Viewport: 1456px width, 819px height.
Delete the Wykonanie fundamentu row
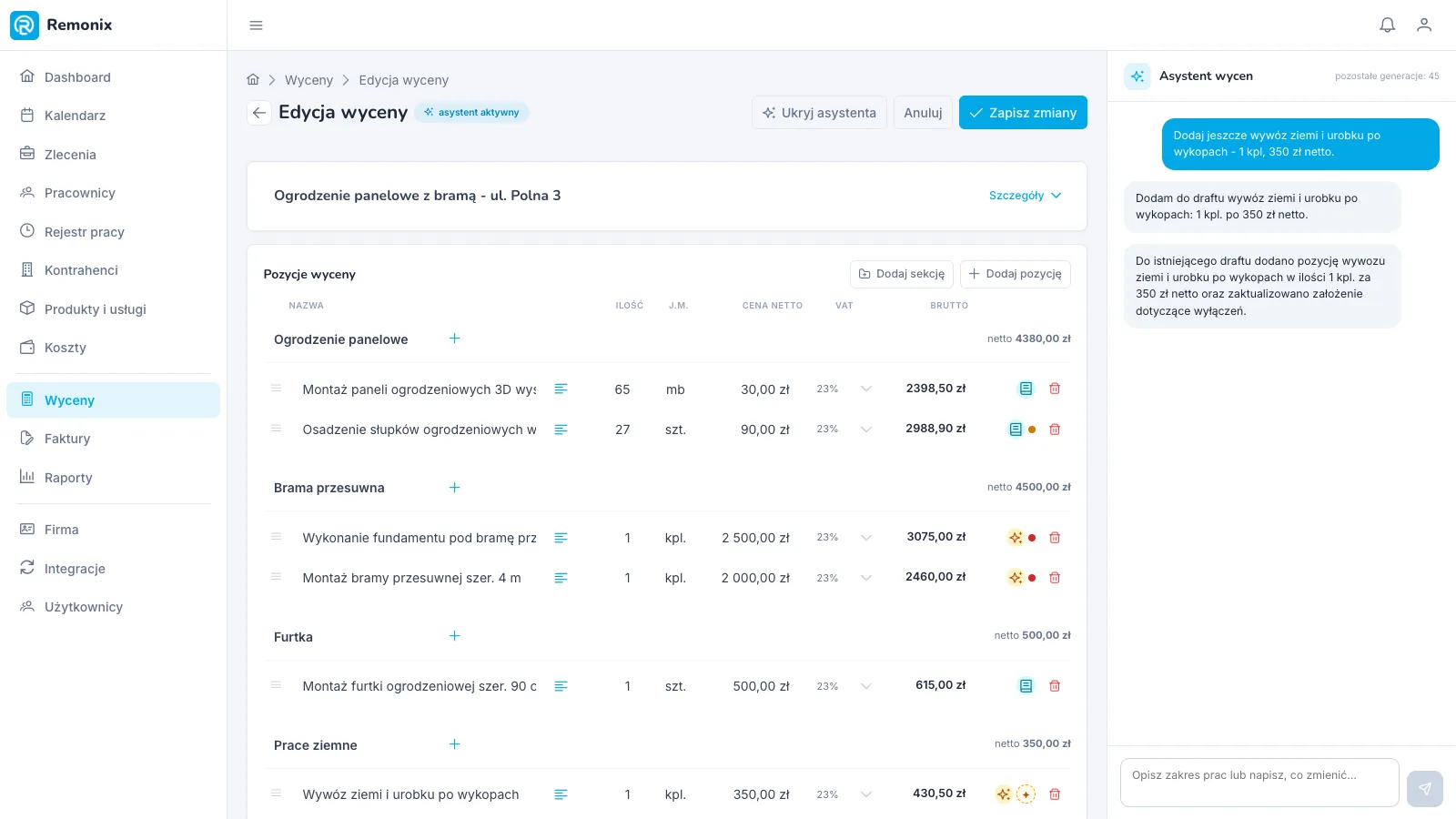[1055, 538]
